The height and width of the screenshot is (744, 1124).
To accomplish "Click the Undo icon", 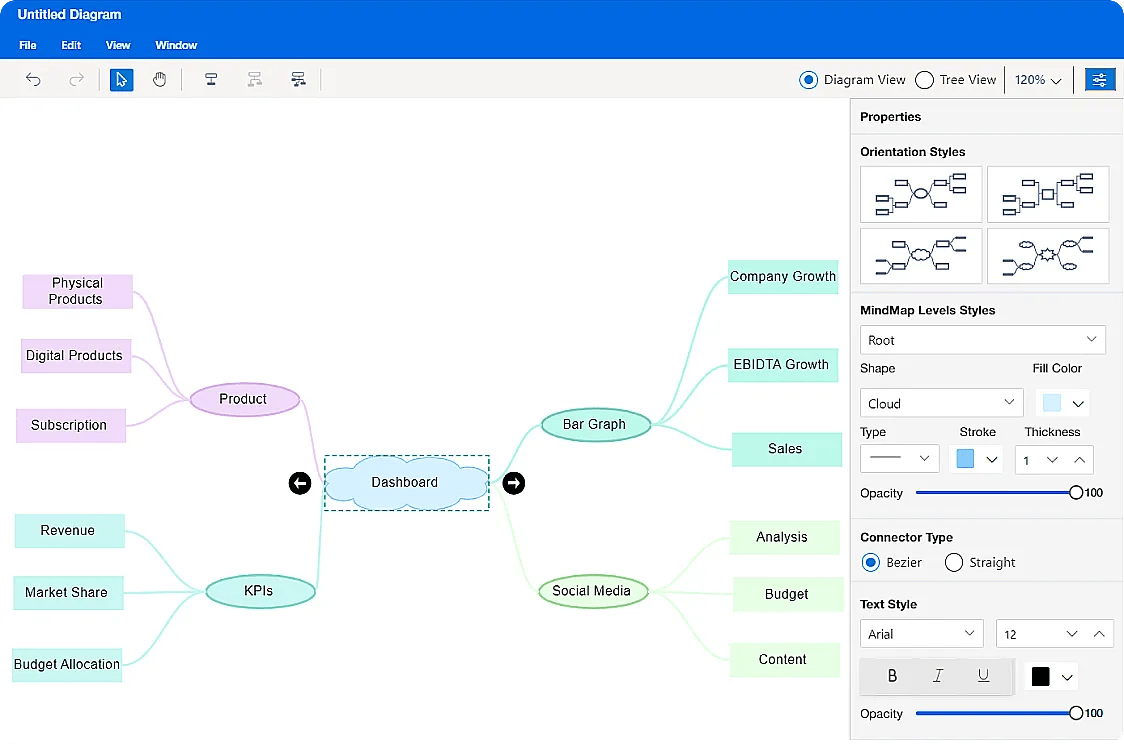I will pyautogui.click(x=32, y=79).
